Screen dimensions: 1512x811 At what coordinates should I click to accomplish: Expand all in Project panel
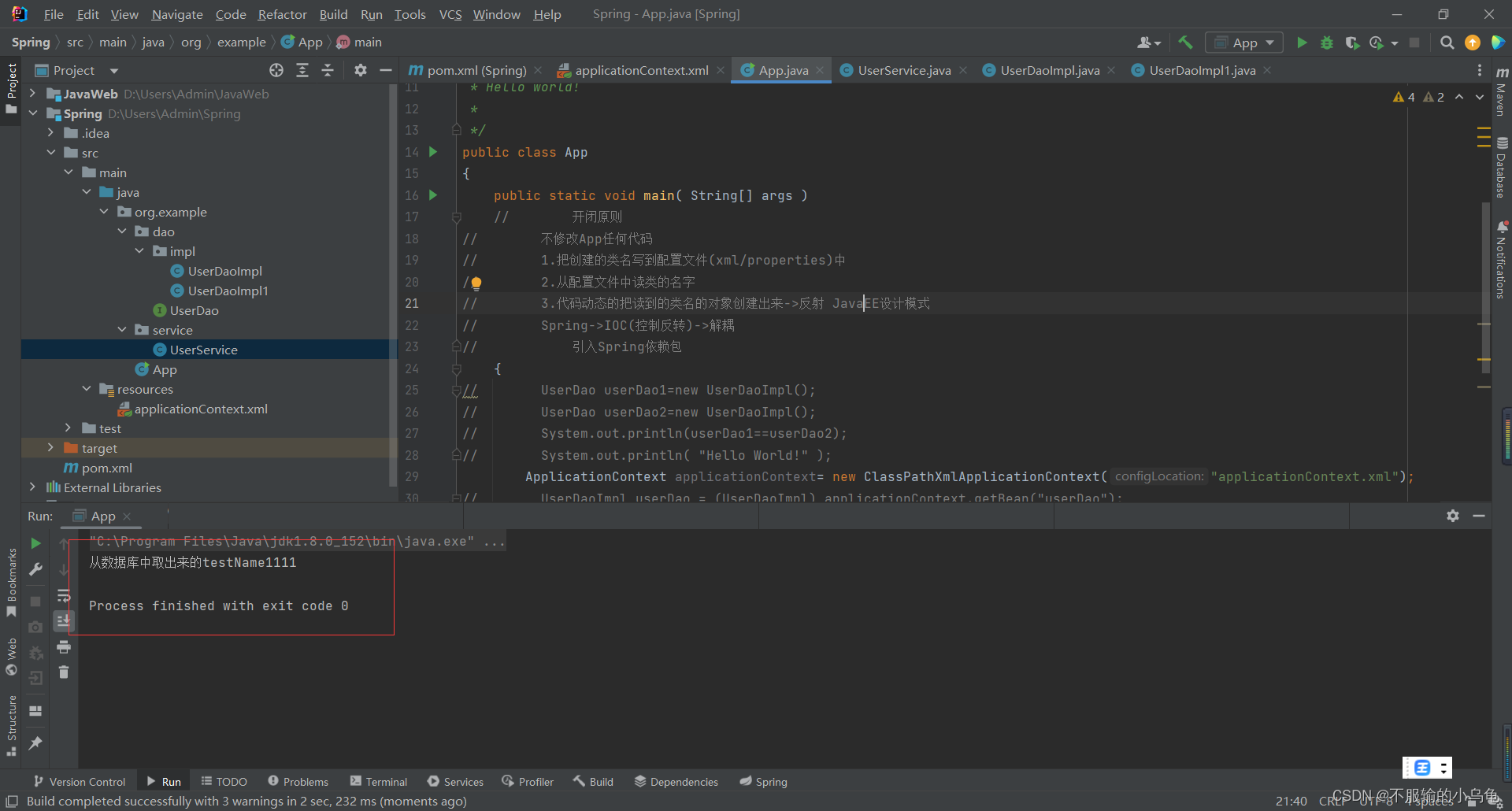point(302,70)
